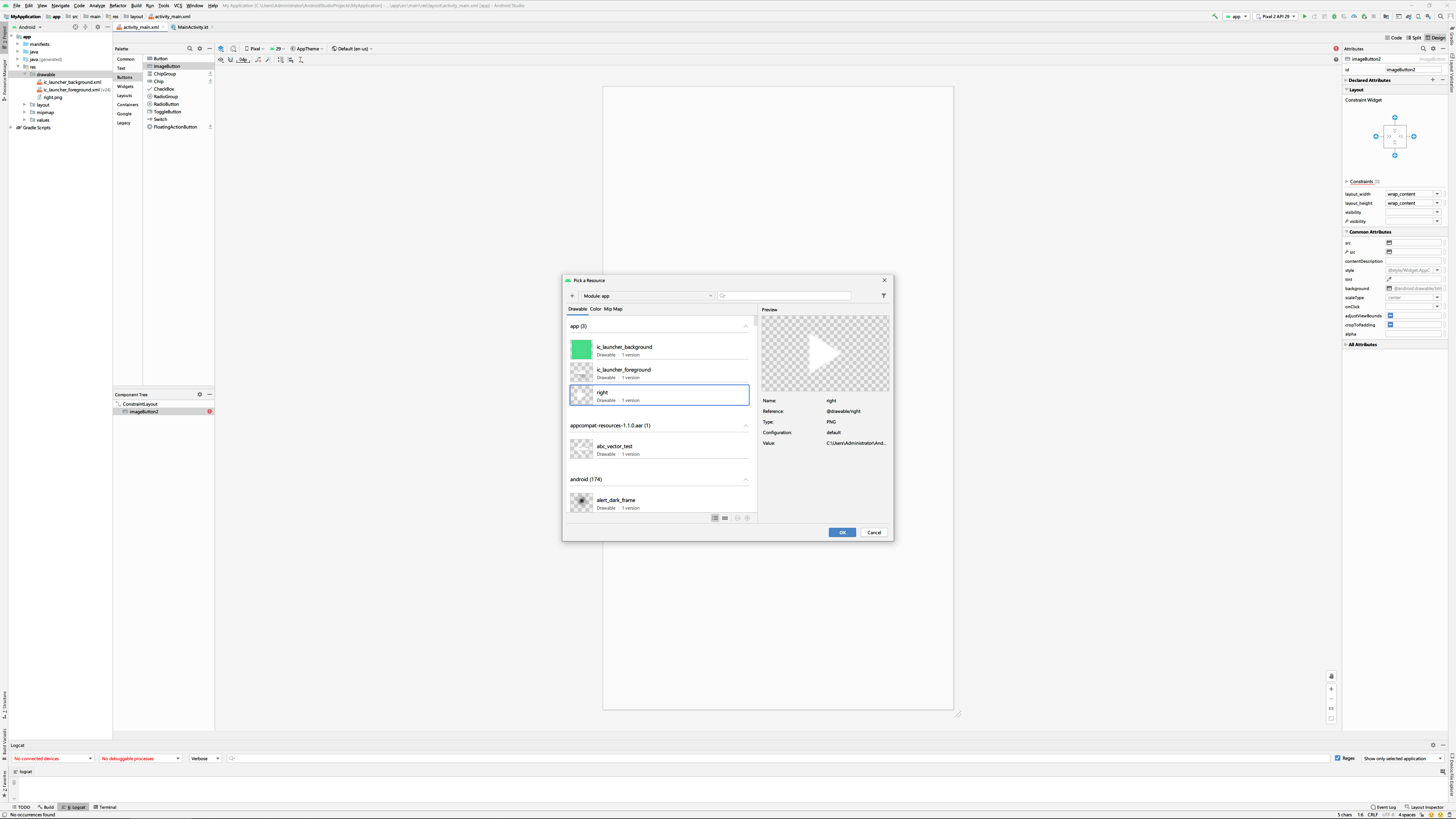Open the Profiler gauge icon

pos(1354,16)
